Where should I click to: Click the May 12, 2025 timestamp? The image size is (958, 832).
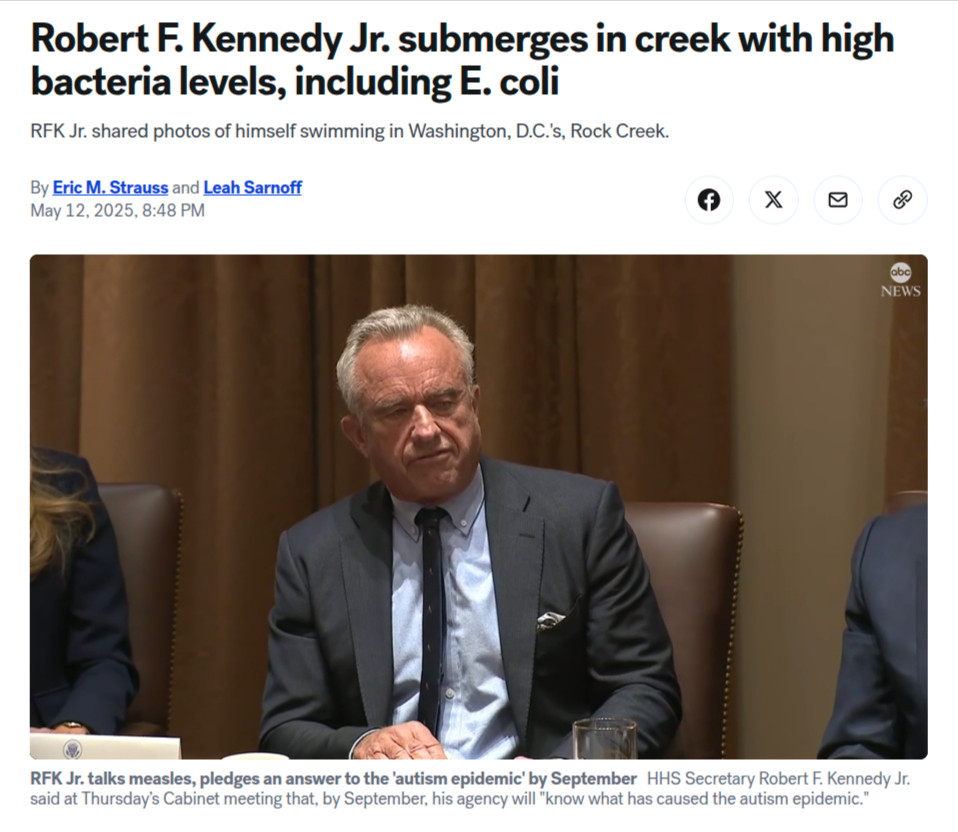tap(117, 211)
